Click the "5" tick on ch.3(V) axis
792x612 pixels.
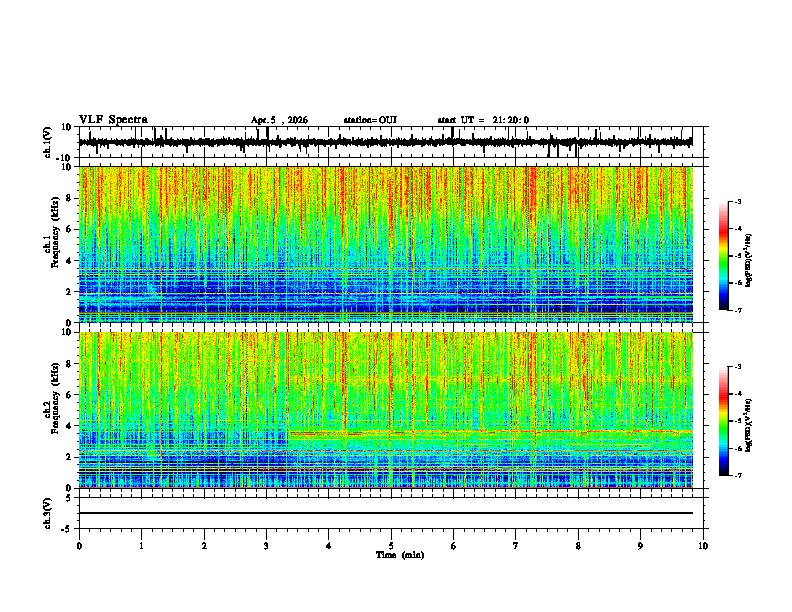point(70,498)
